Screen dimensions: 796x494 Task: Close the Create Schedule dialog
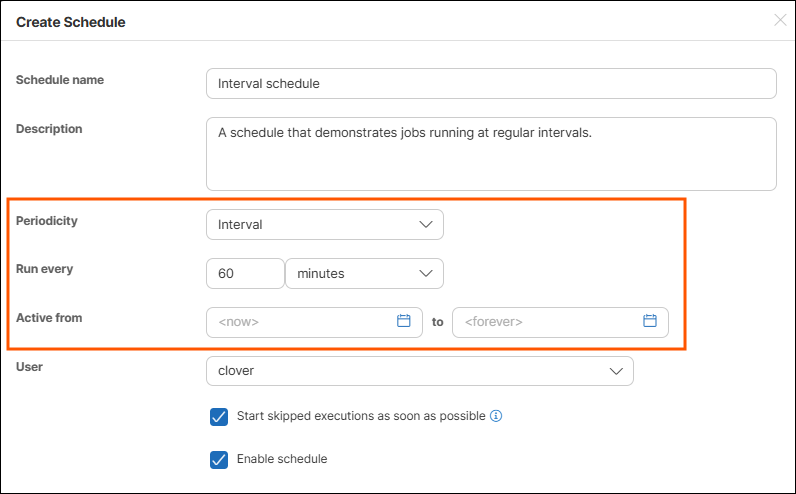tap(780, 20)
